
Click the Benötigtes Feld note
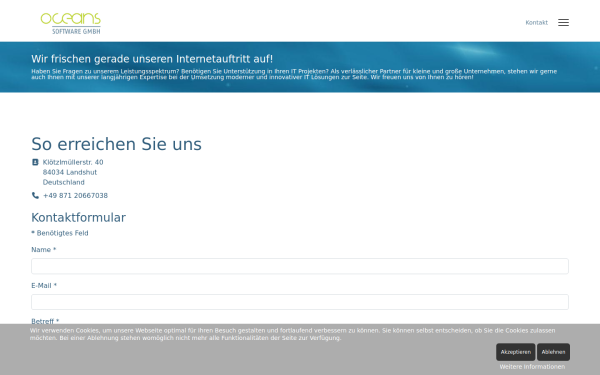(x=60, y=233)
